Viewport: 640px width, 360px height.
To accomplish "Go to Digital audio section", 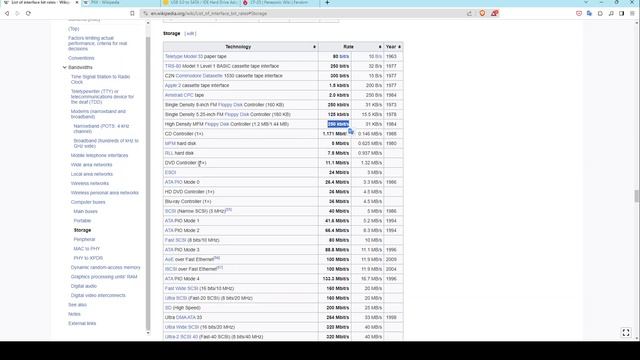I will pos(84,286).
